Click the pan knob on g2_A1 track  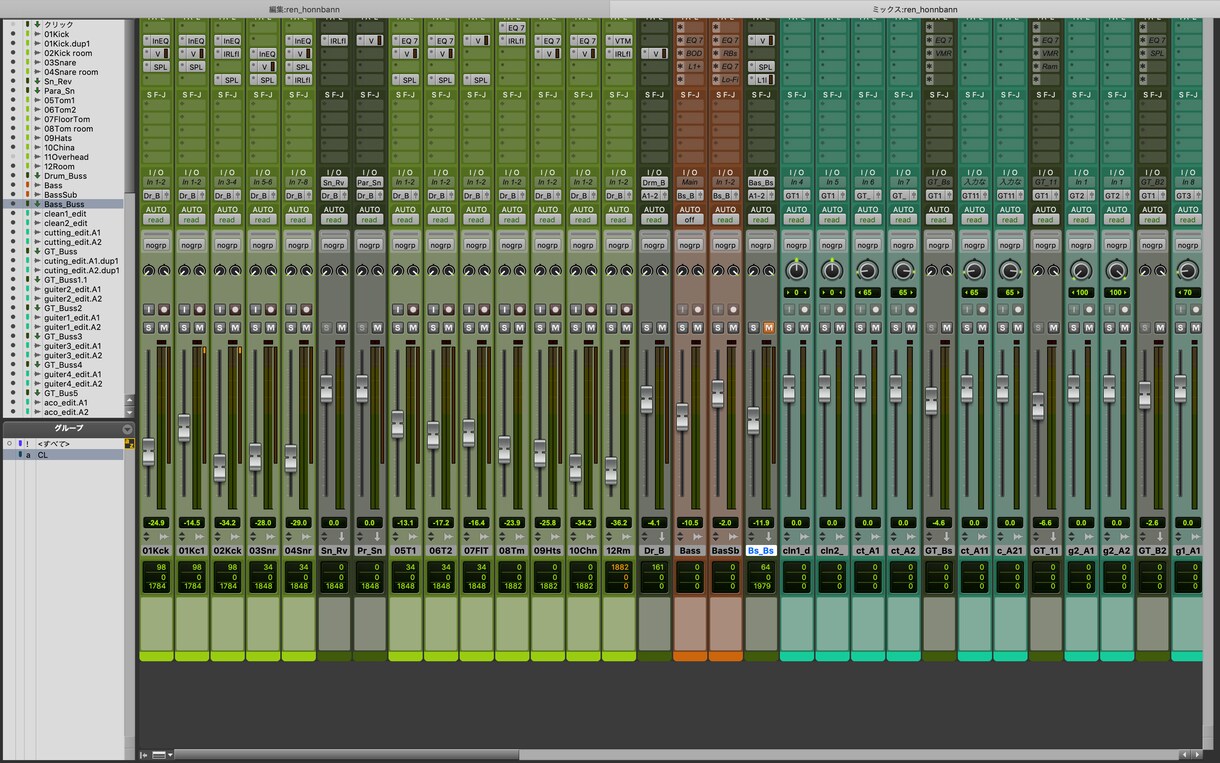(1080, 270)
